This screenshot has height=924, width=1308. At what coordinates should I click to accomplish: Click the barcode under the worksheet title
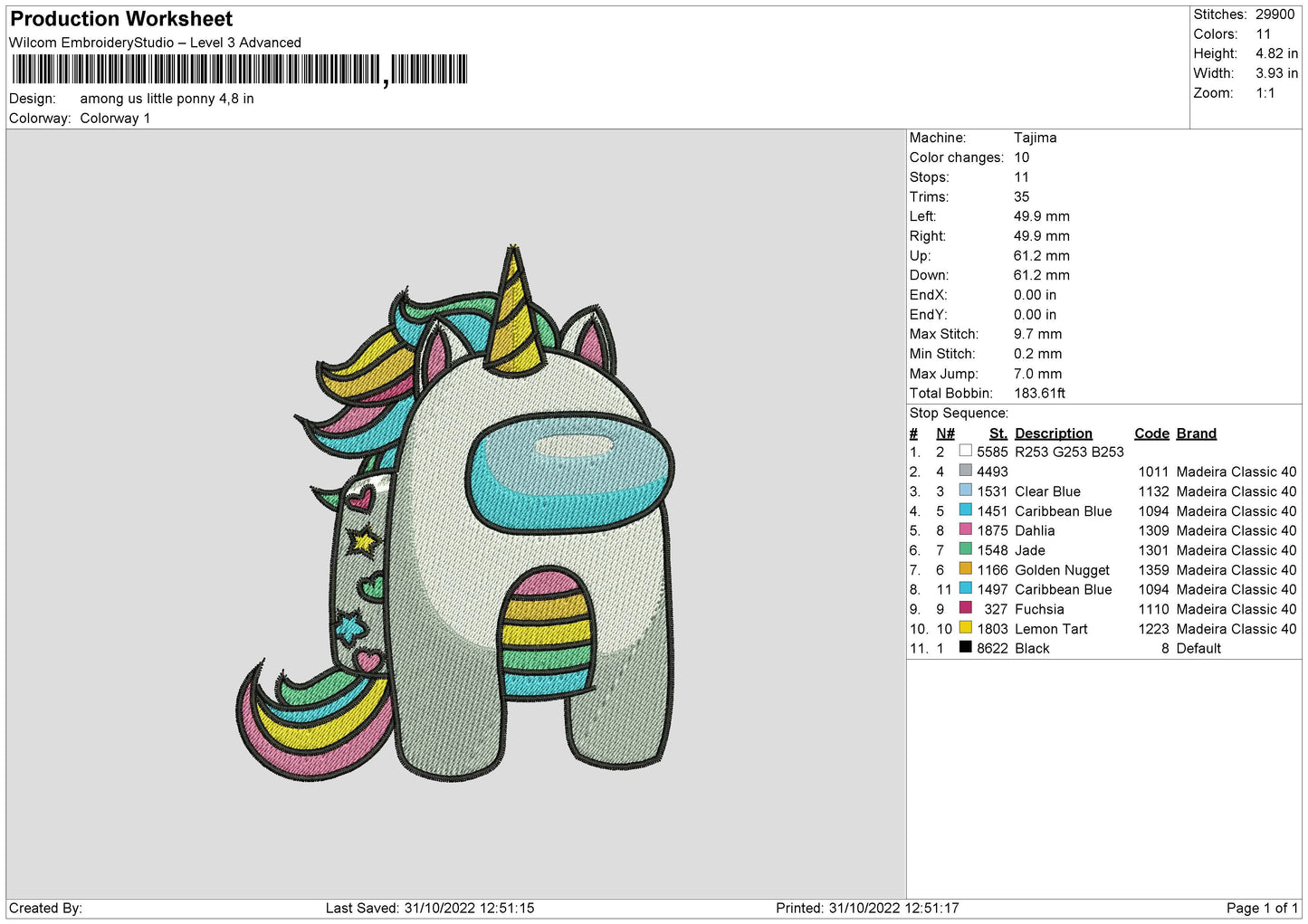click(240, 70)
